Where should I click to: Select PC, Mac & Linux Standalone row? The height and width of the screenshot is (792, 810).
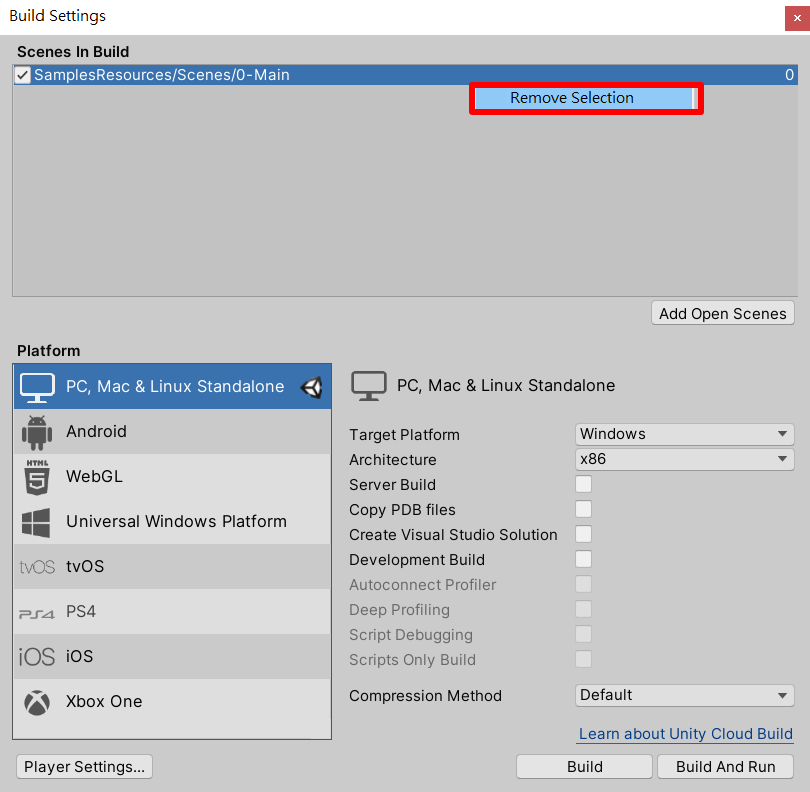[x=172, y=386]
